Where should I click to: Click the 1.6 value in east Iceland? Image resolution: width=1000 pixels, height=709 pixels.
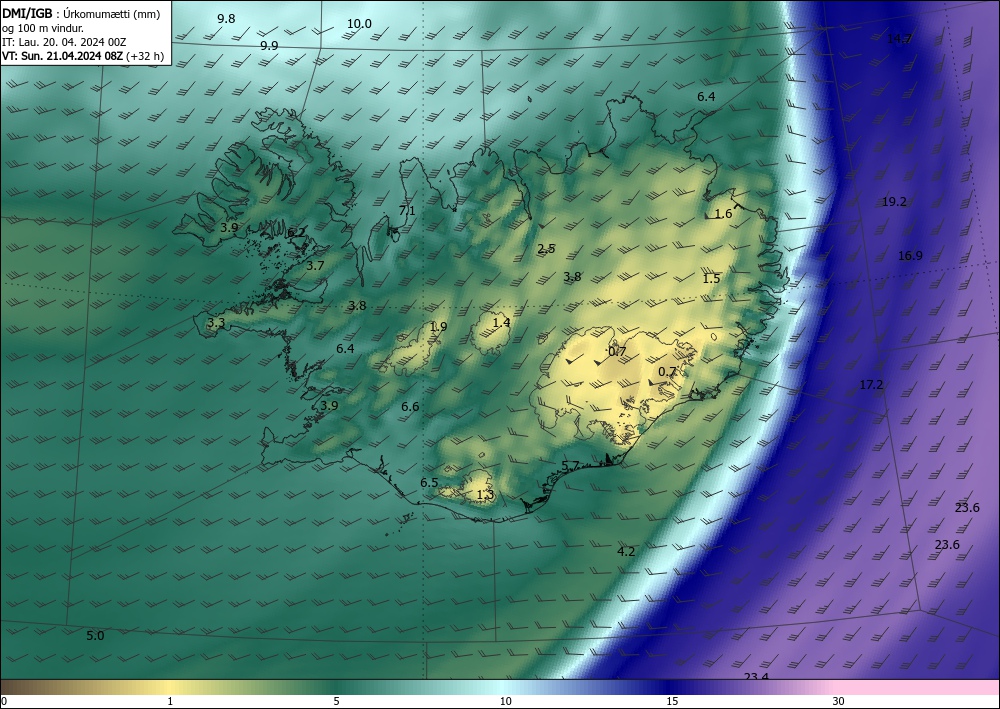click(x=723, y=214)
